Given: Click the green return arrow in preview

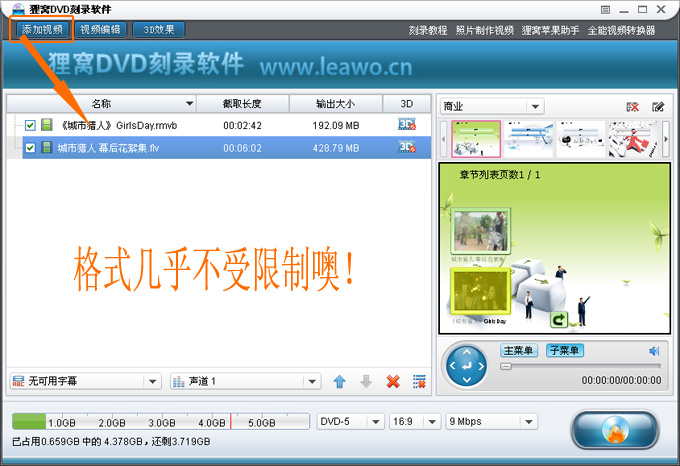Looking at the screenshot, I should tap(559, 320).
